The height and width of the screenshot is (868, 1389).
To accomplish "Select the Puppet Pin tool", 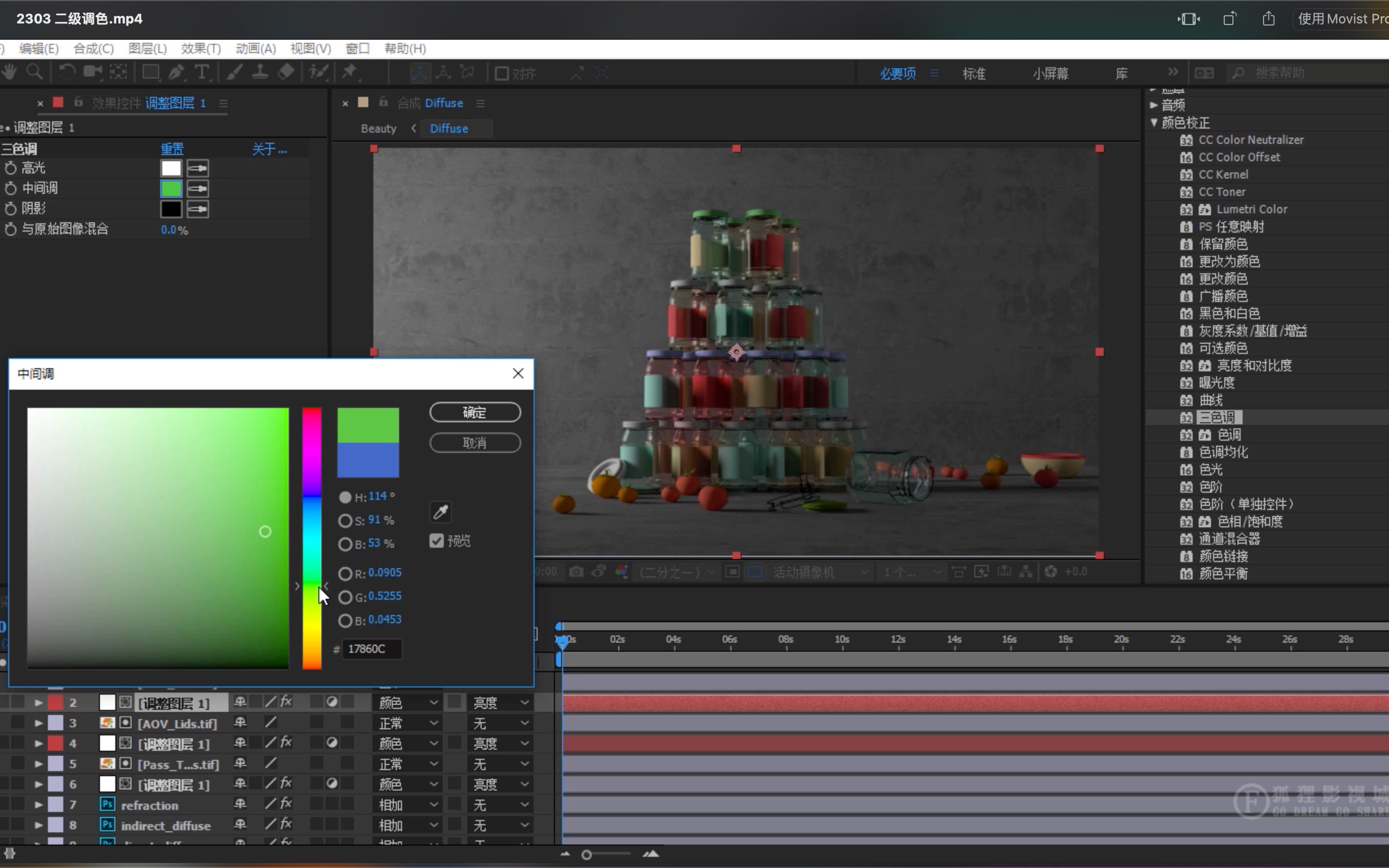I will (350, 72).
